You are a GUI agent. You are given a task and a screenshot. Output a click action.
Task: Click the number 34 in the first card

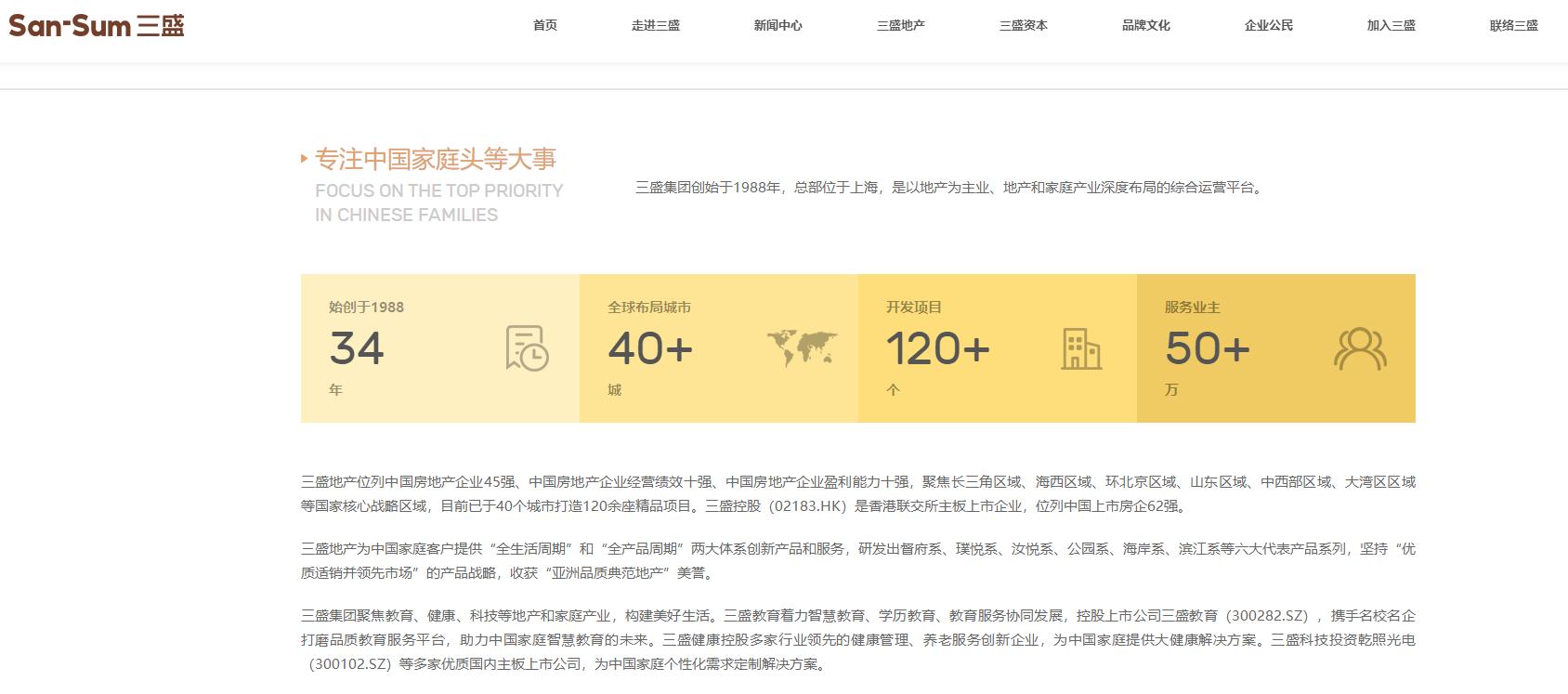(x=357, y=348)
